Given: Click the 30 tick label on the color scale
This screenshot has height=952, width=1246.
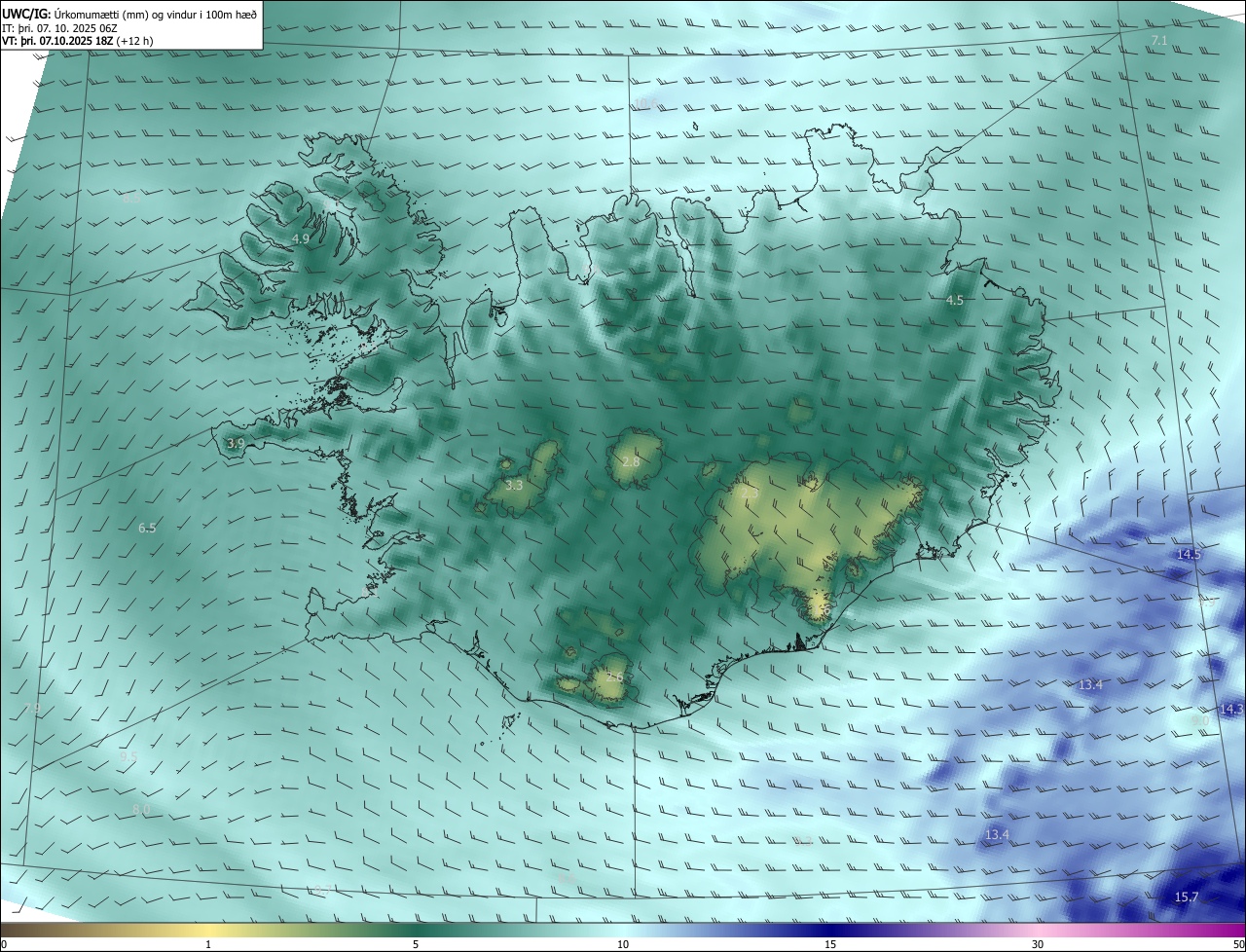Looking at the screenshot, I should click(x=1038, y=944).
